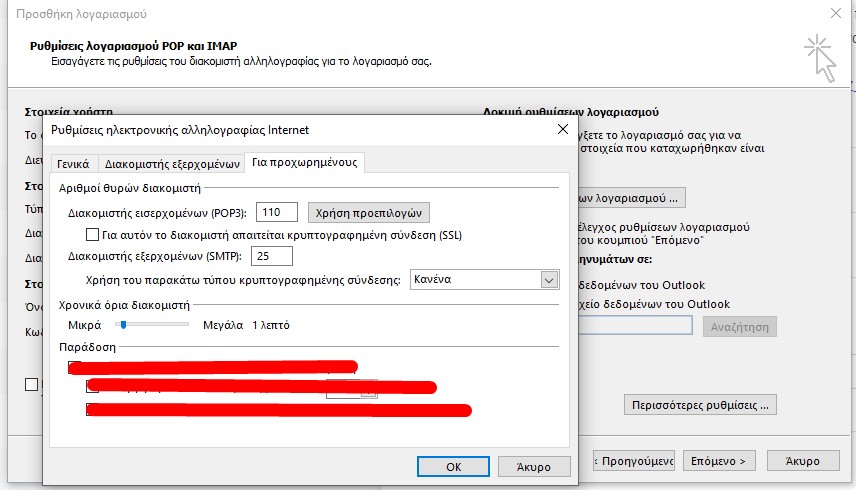Click the POP3 incoming server port field

(x=277, y=212)
